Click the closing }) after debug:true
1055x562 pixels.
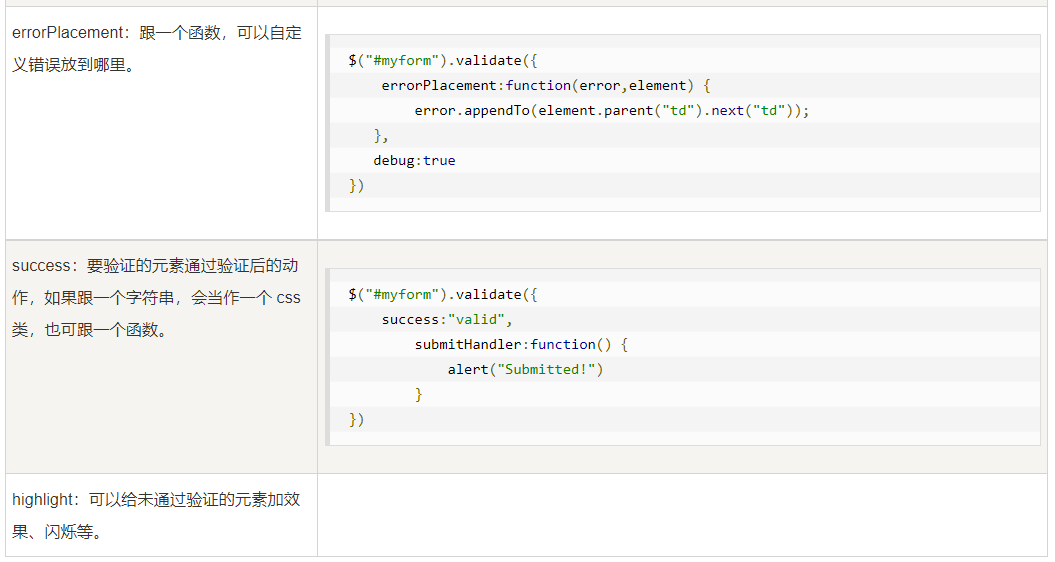[x=357, y=185]
